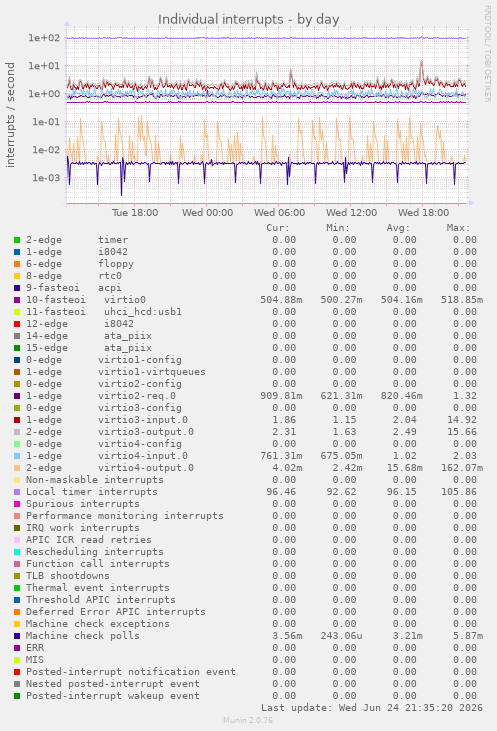Click the 1e+02 y-axis label
The height and width of the screenshot is (731, 497).
[x=44, y=38]
